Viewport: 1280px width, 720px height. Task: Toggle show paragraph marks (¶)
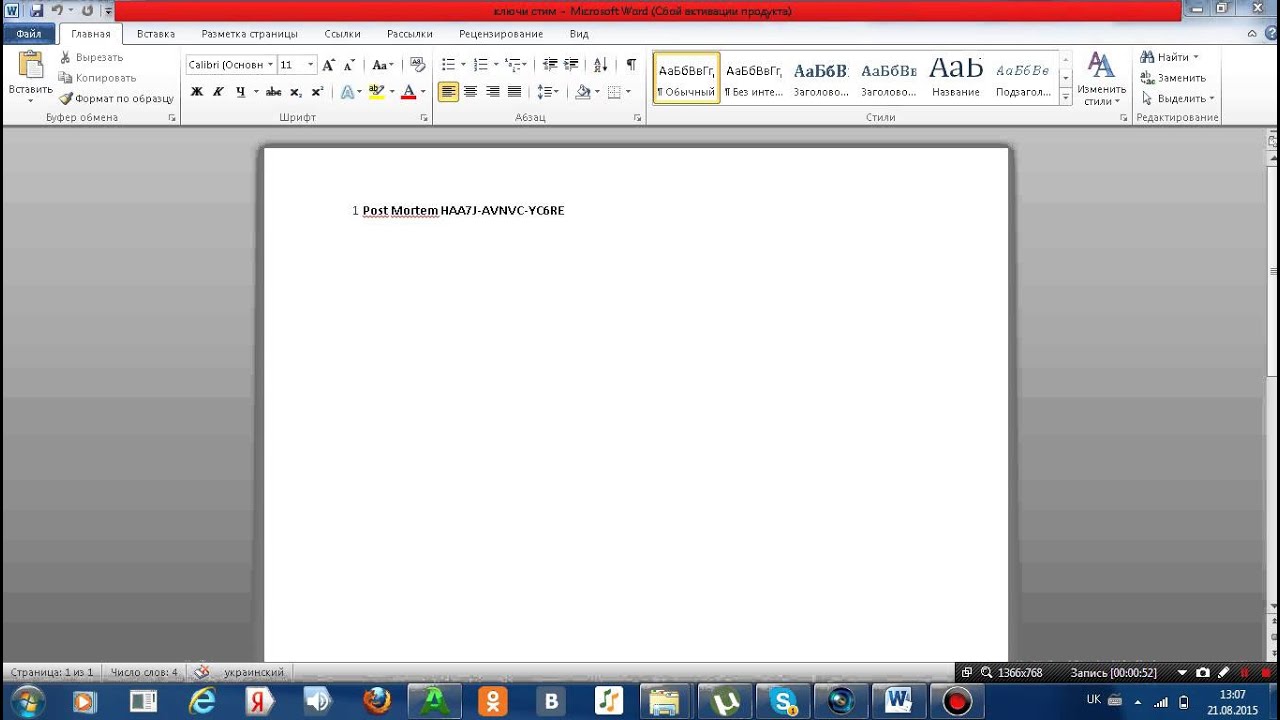click(x=631, y=64)
